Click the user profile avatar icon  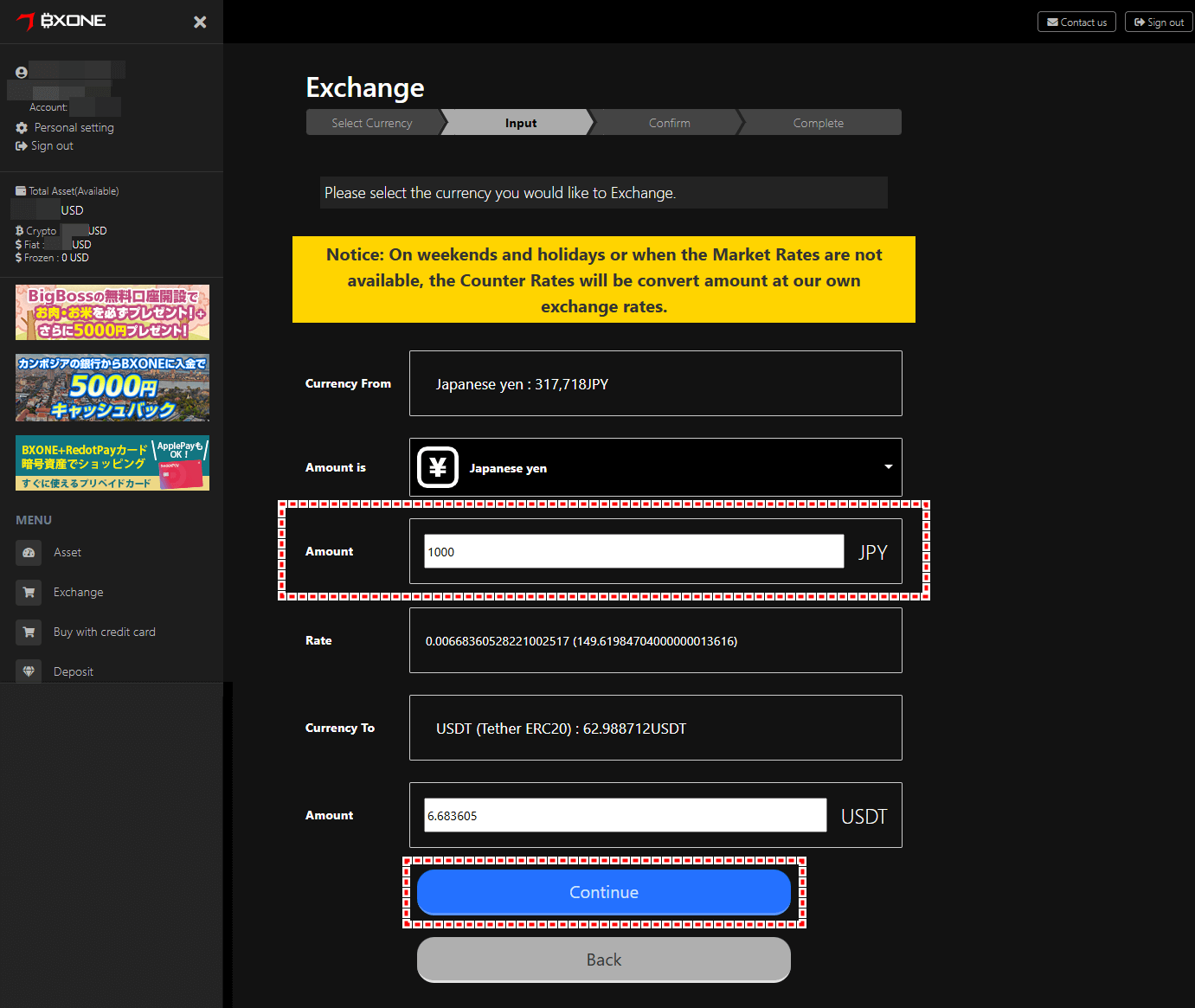[22, 72]
